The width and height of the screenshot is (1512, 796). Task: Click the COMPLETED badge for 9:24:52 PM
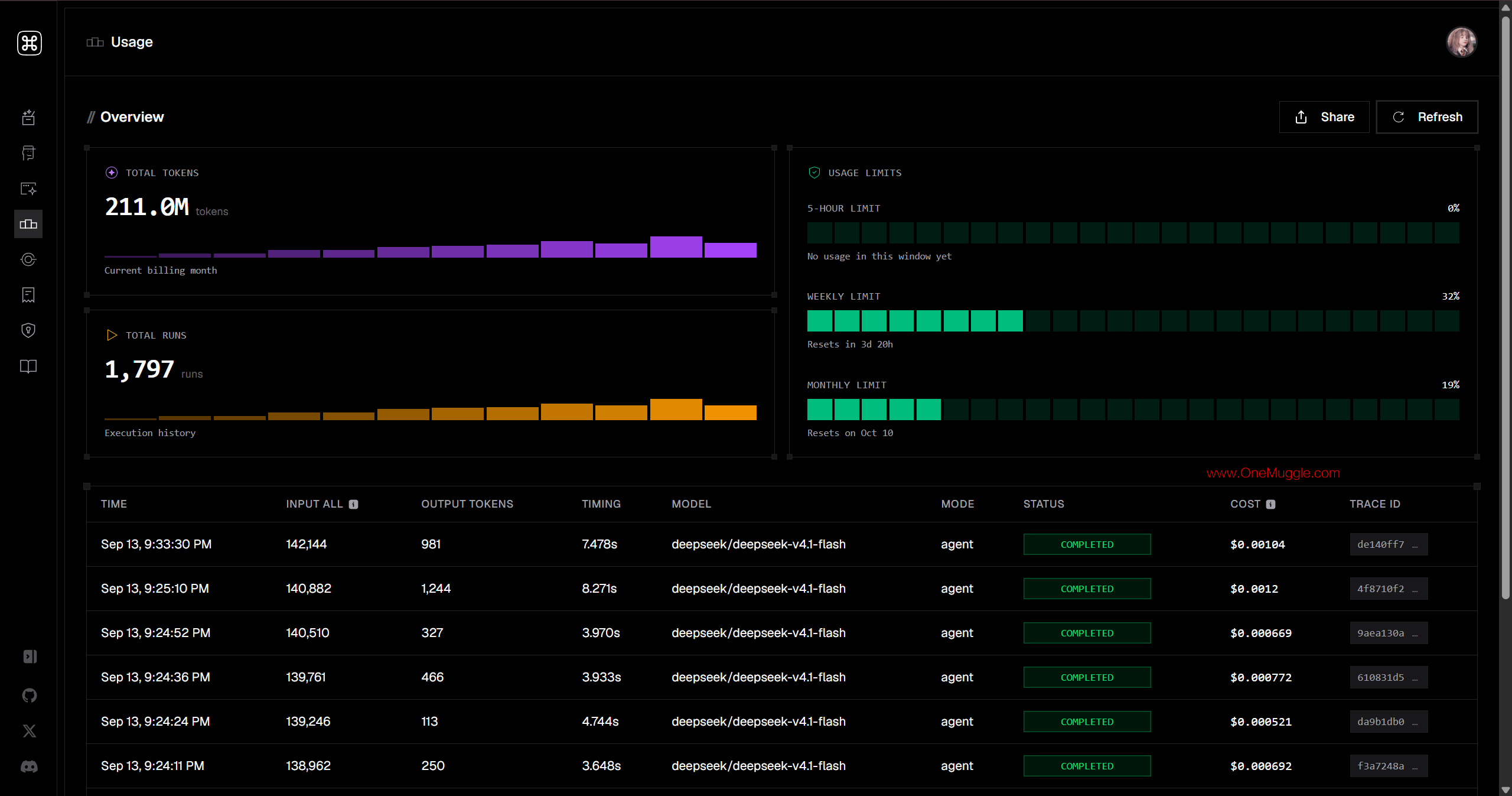[x=1087, y=633]
